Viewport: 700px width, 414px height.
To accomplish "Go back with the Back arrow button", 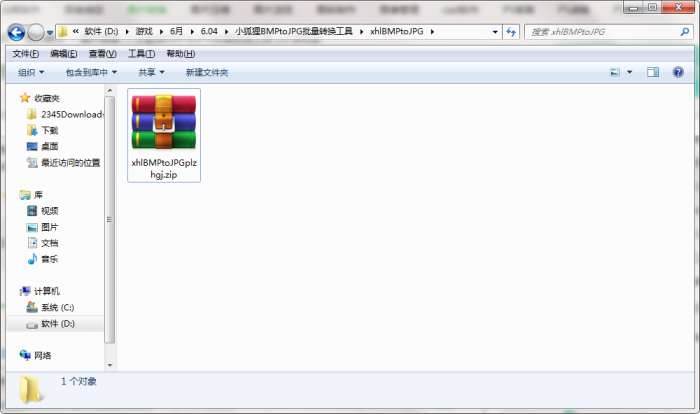I will (16, 32).
